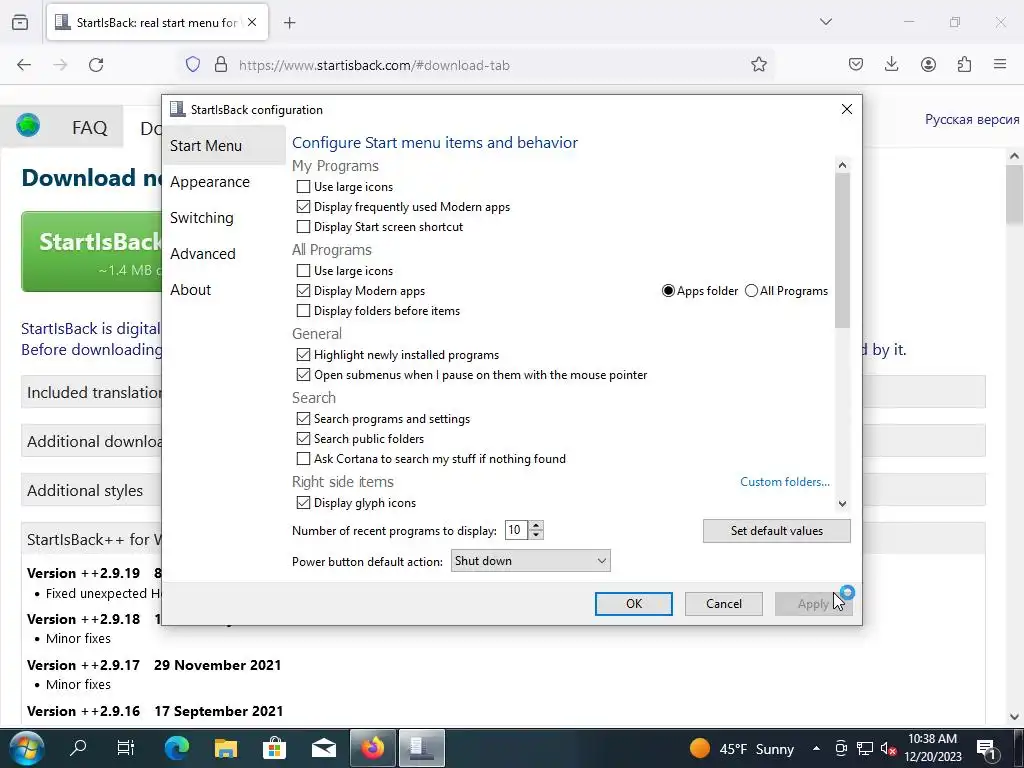
Task: Check Display Start screen shortcut
Action: [x=303, y=227]
